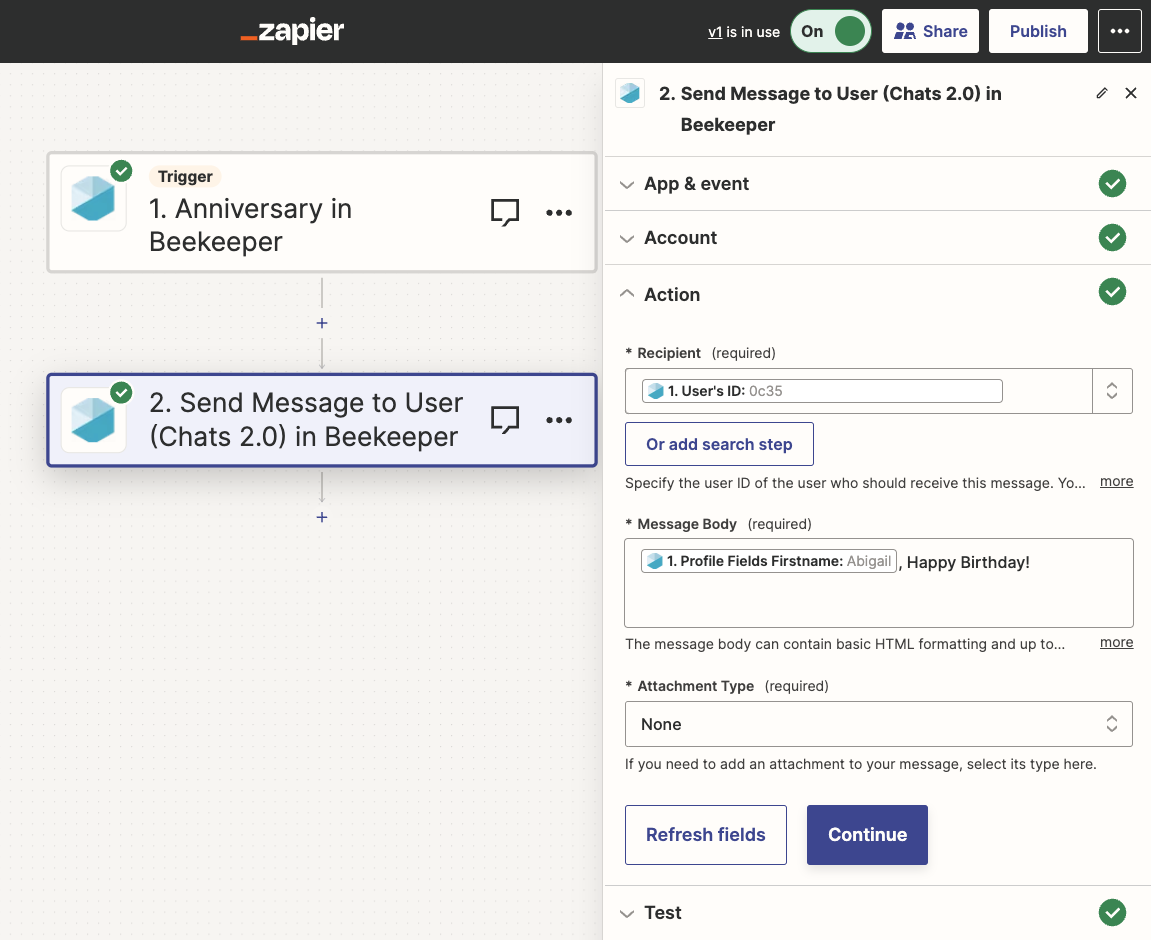
Task: Click the Profile Fields Firstname pill
Action: 769,561
